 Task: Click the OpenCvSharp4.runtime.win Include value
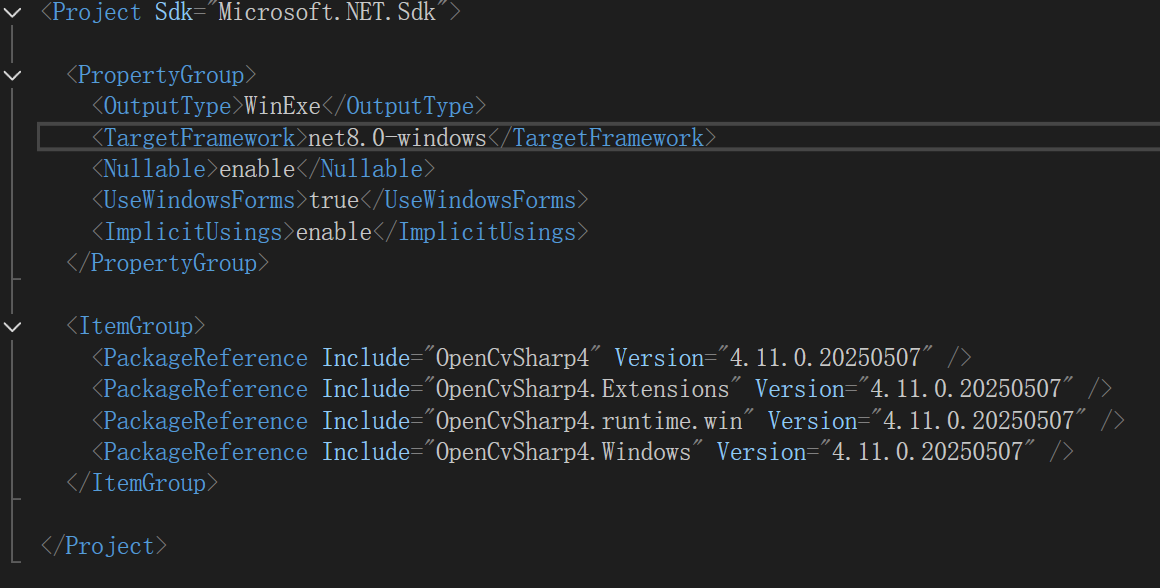(x=589, y=421)
